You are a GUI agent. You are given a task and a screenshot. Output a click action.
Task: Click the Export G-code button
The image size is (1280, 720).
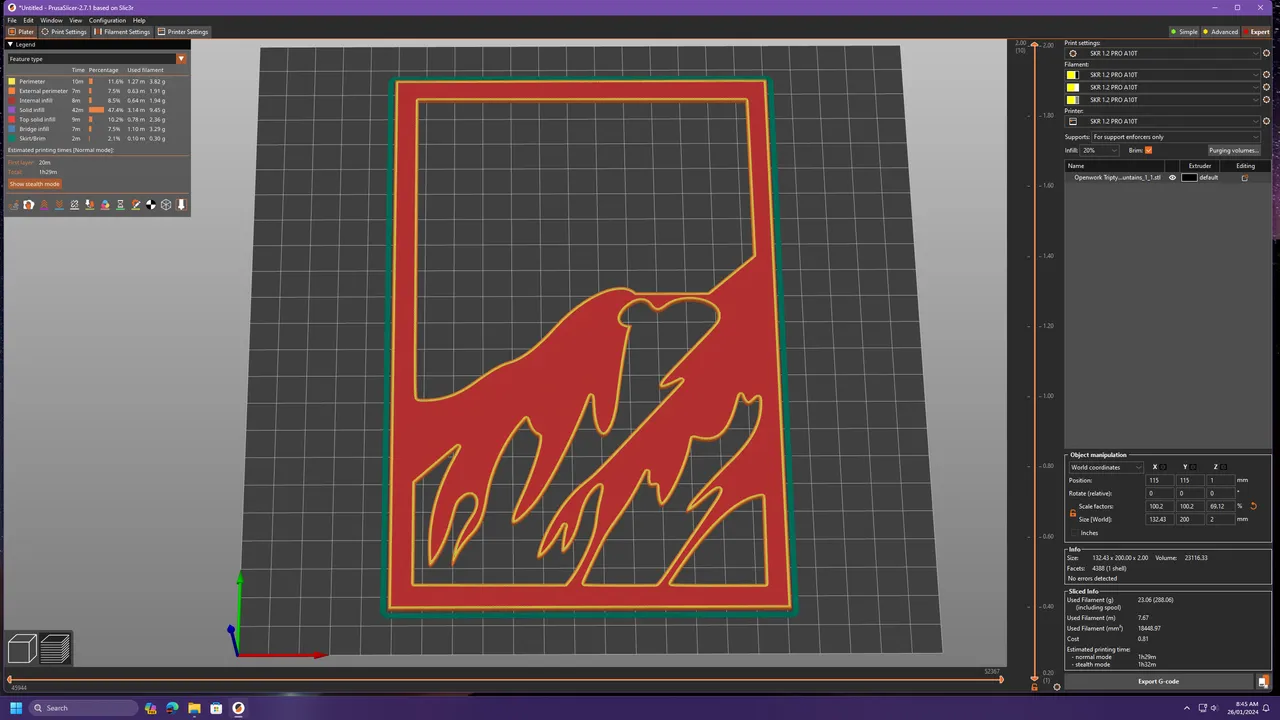point(1158,681)
